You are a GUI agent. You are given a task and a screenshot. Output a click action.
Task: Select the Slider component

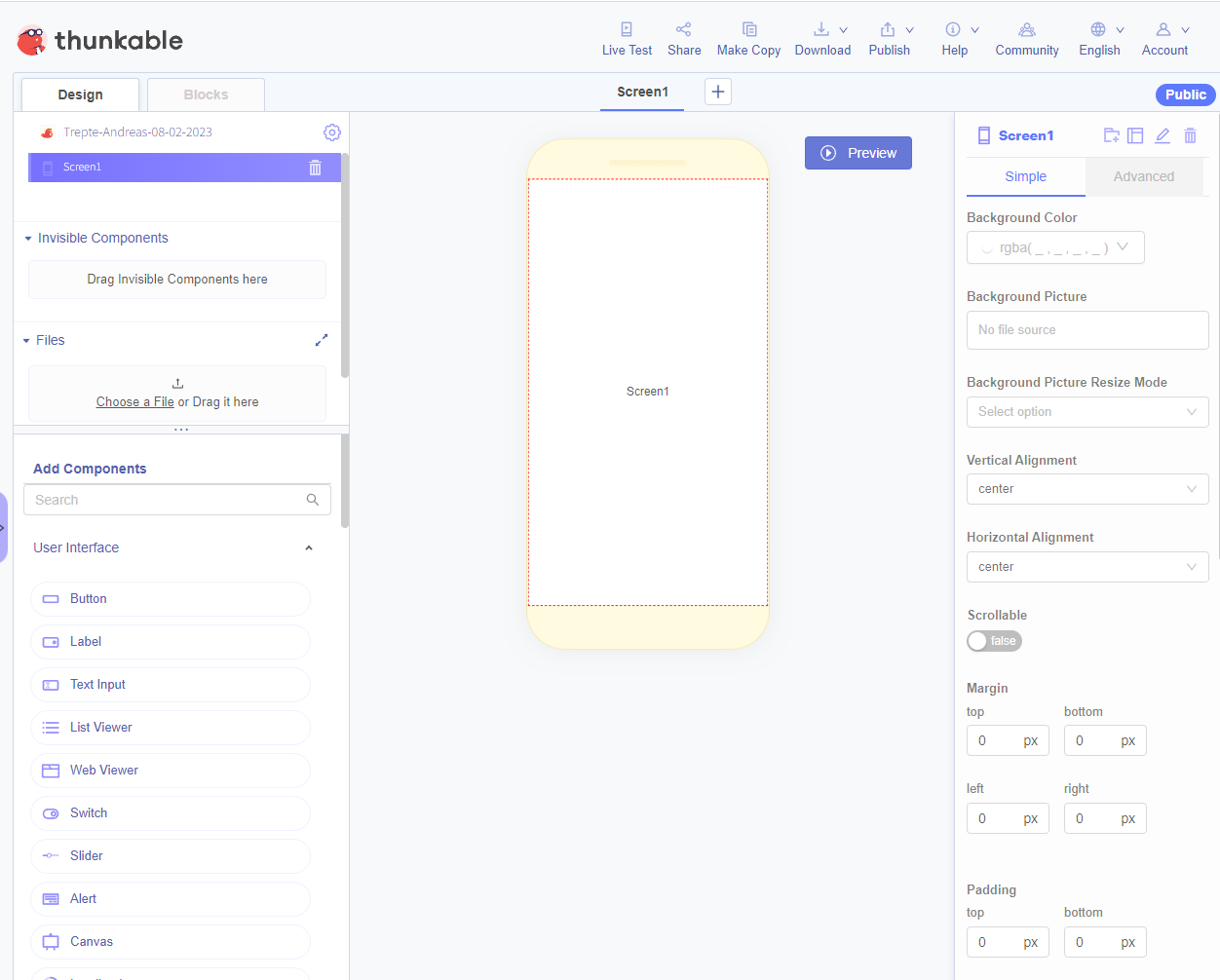tap(171, 856)
